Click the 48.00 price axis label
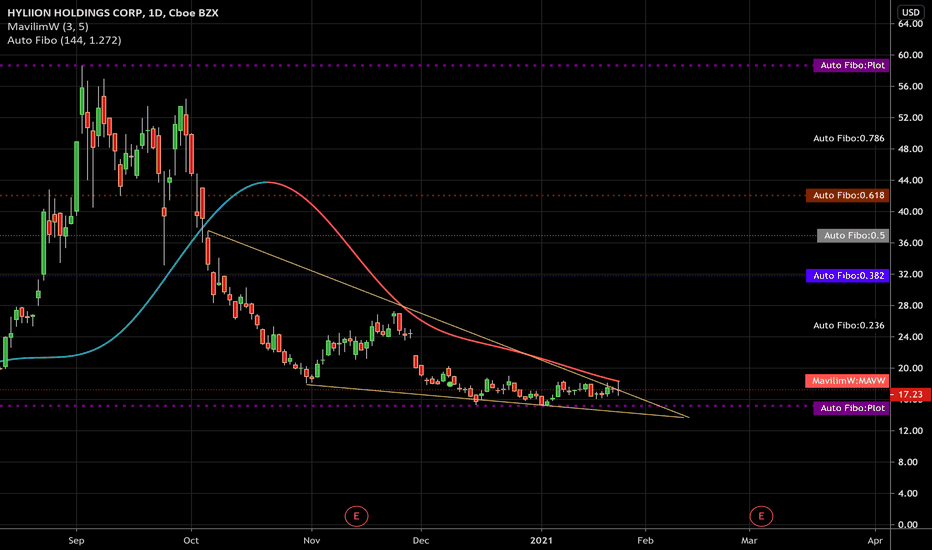932x550 pixels. click(911, 149)
